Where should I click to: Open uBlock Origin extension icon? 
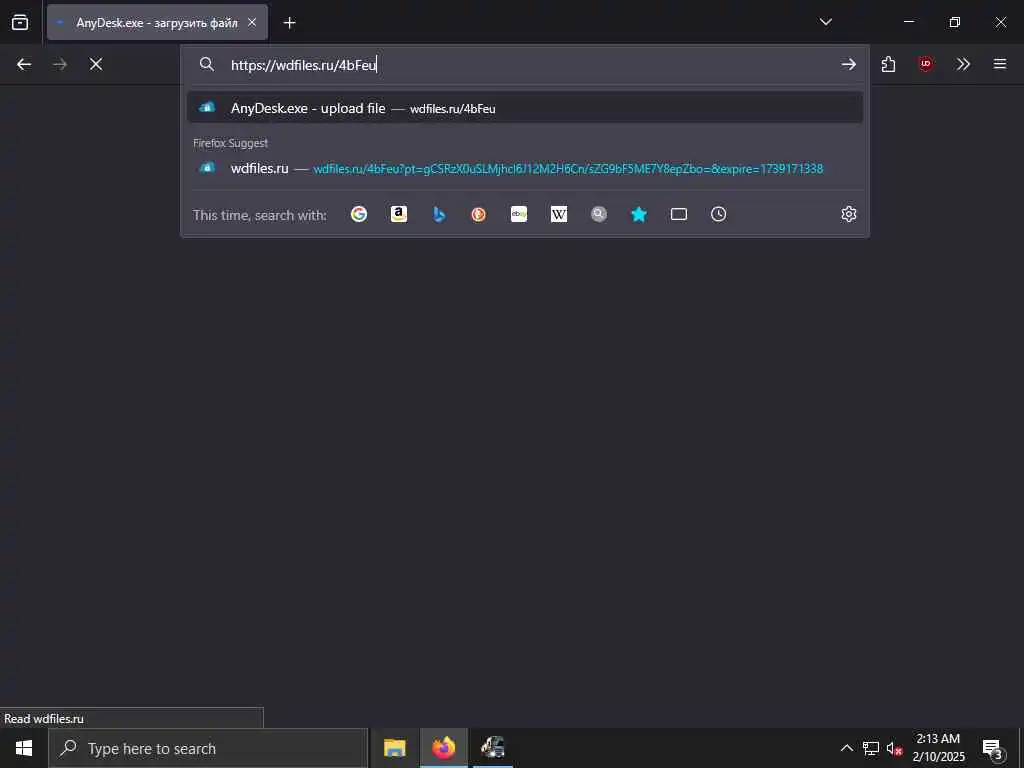(925, 64)
